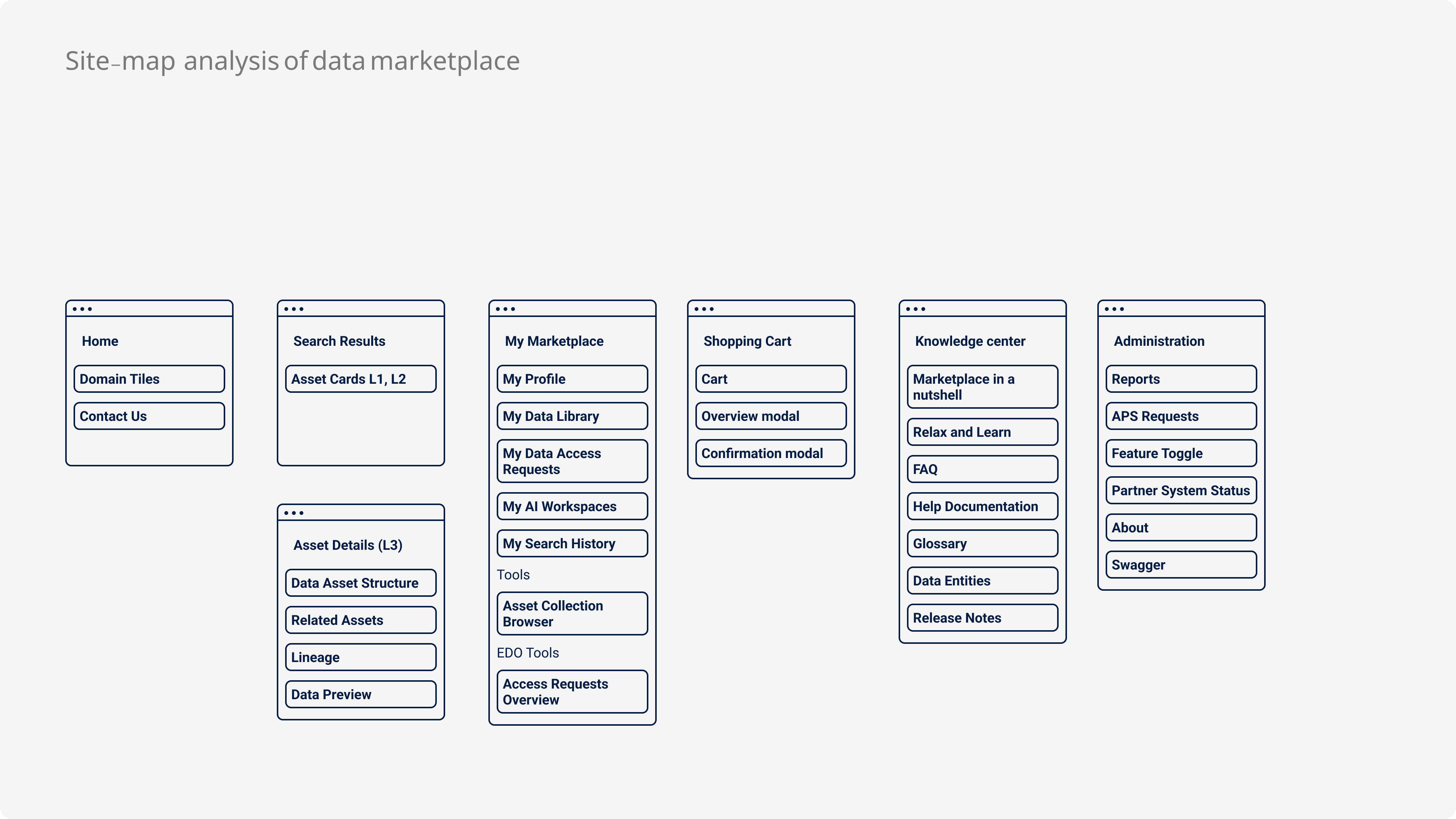Click three dots on Asset Details window

click(294, 513)
